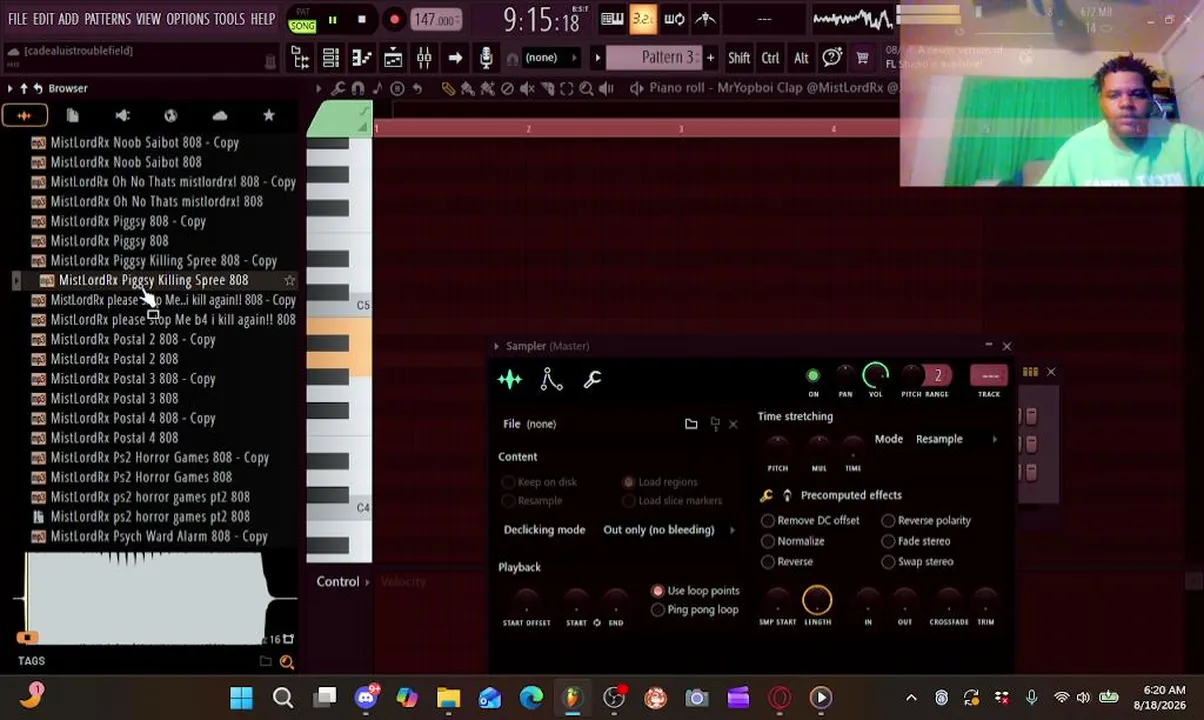The image size is (1204, 720).
Task: Expand the piano roll menu arrow
Action: tap(319, 89)
